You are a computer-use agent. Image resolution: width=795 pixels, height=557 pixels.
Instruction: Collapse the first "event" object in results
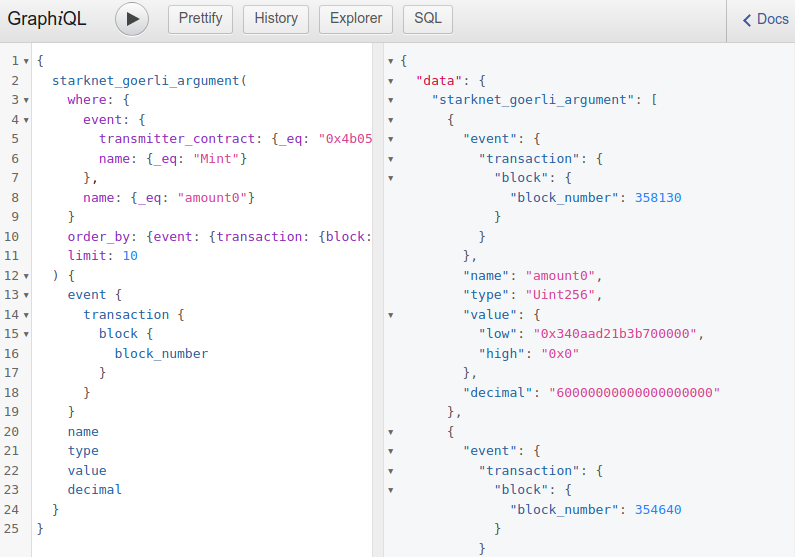click(x=390, y=139)
